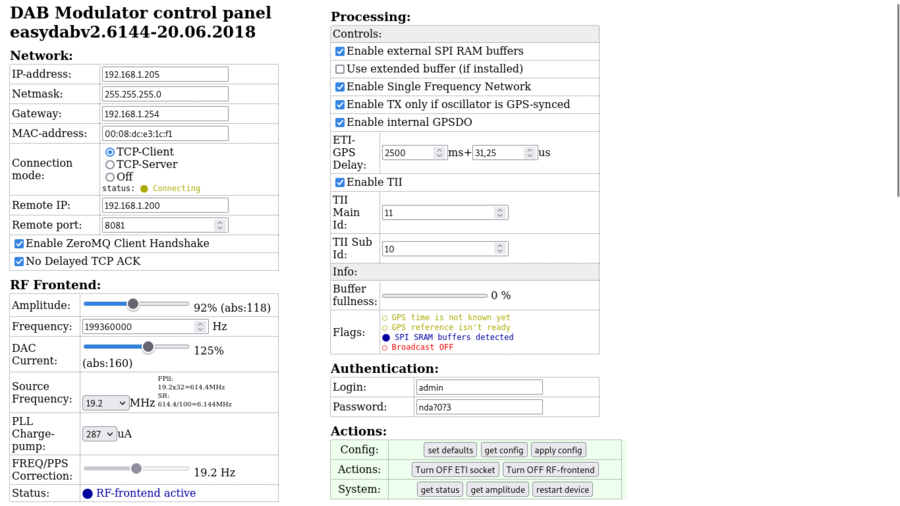The image size is (900, 506).
Task: Click the DAC Current slider handle
Action: pyautogui.click(x=148, y=347)
